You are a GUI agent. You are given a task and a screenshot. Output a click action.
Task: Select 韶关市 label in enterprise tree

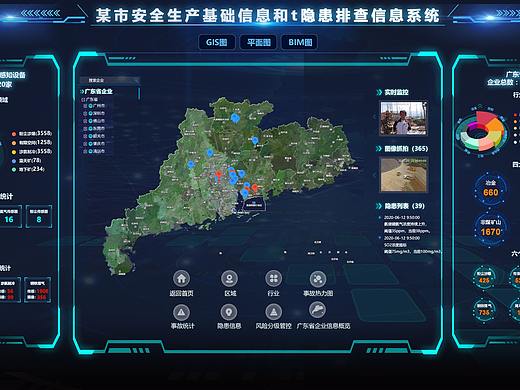(99, 136)
